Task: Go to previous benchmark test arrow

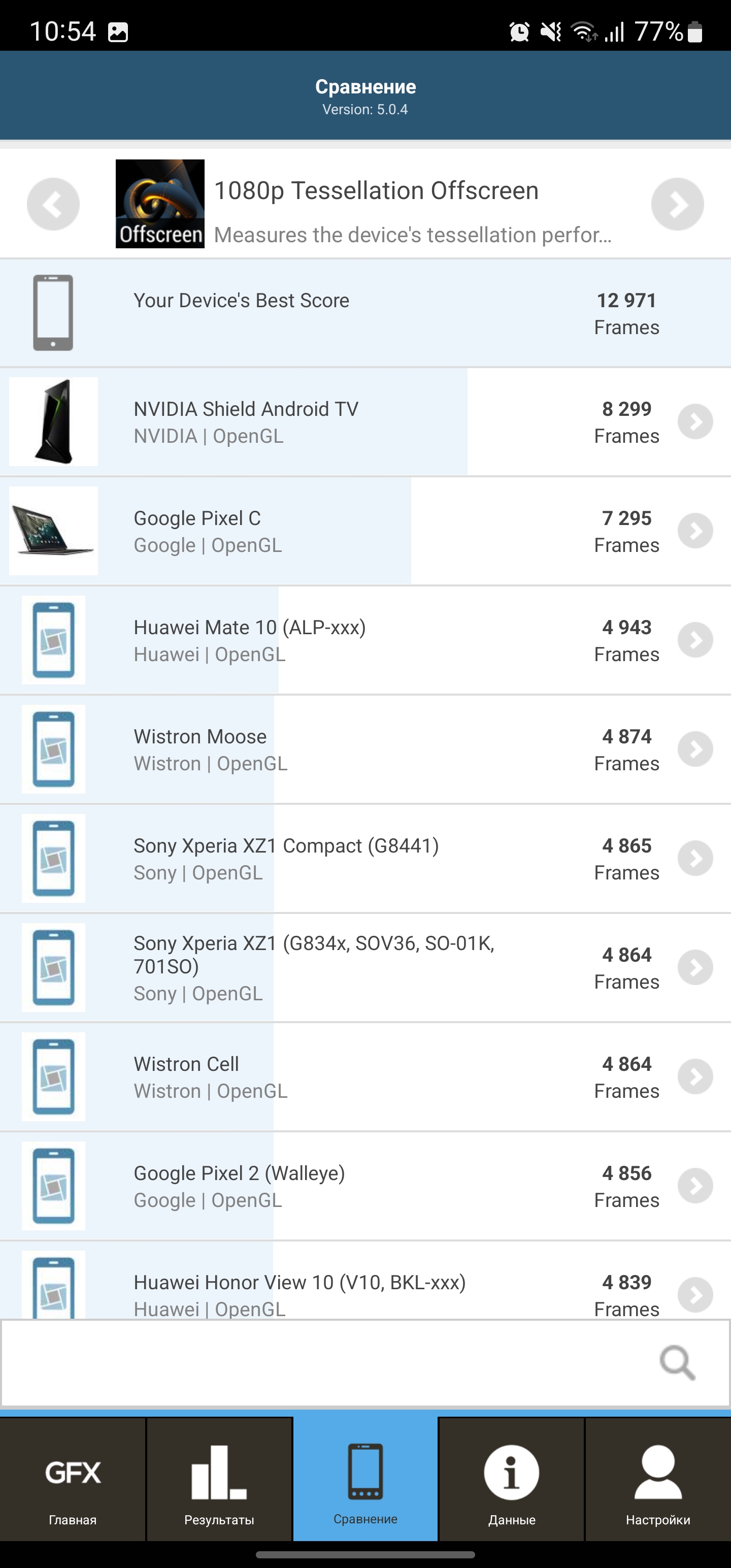Action: (x=53, y=204)
